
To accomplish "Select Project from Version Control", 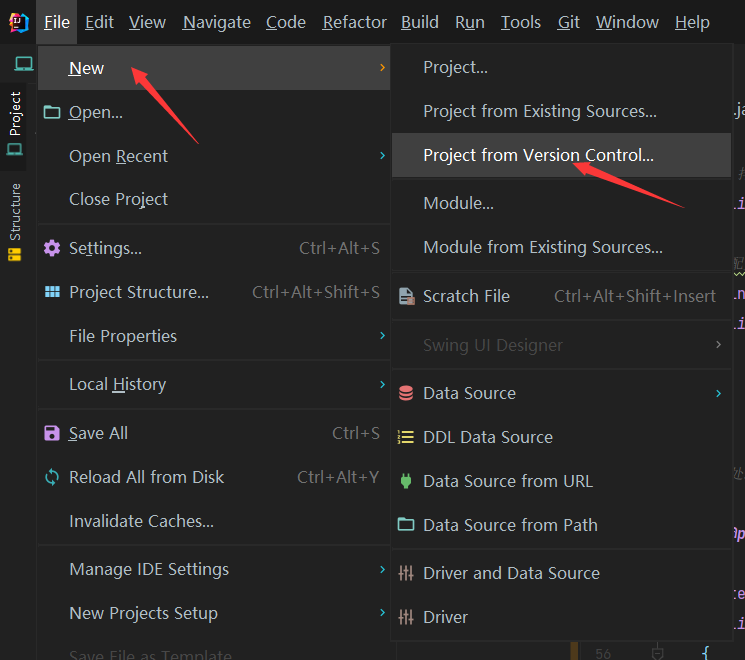I will 538,155.
